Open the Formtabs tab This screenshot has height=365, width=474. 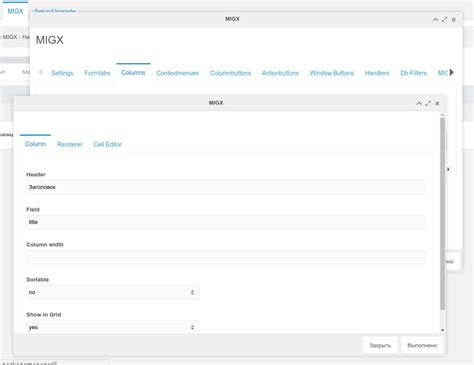click(x=97, y=73)
